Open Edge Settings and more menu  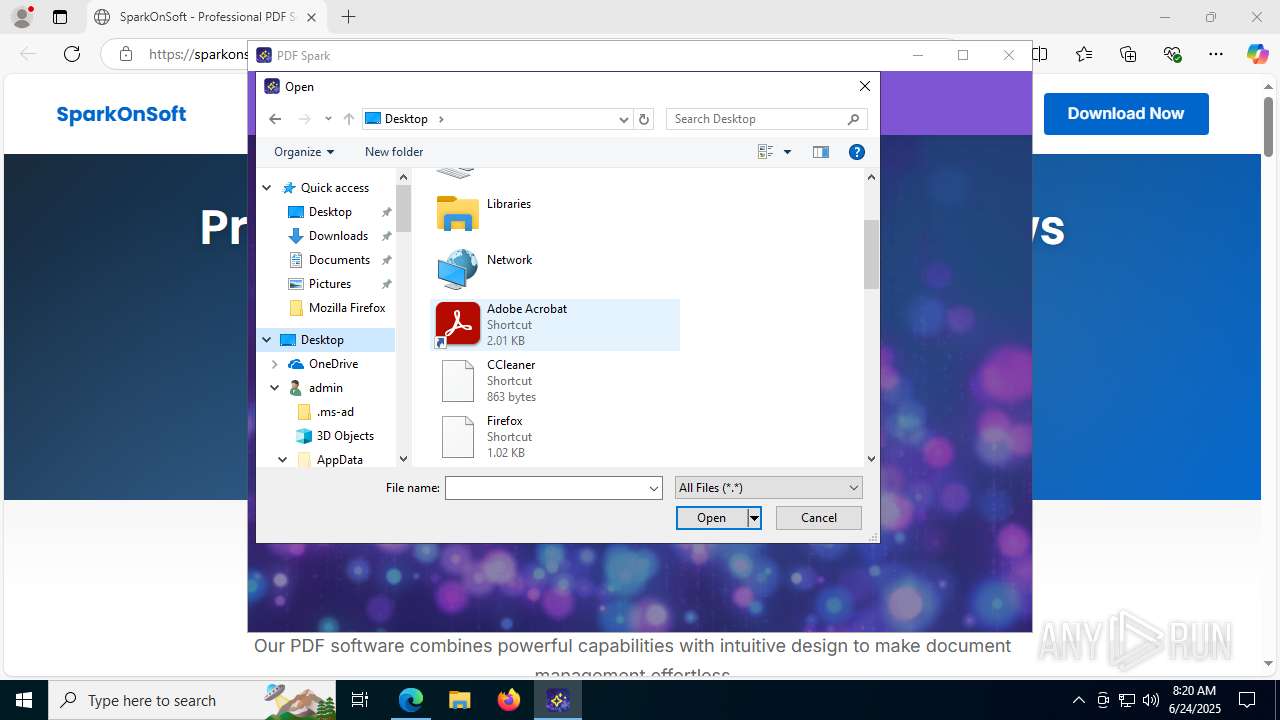[x=1216, y=54]
